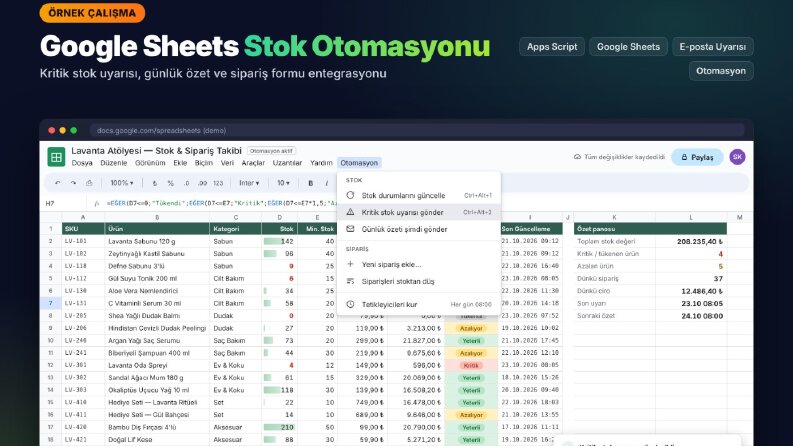Click envelope icon beside Günlük özeti şimdi gönder

[x=350, y=229]
